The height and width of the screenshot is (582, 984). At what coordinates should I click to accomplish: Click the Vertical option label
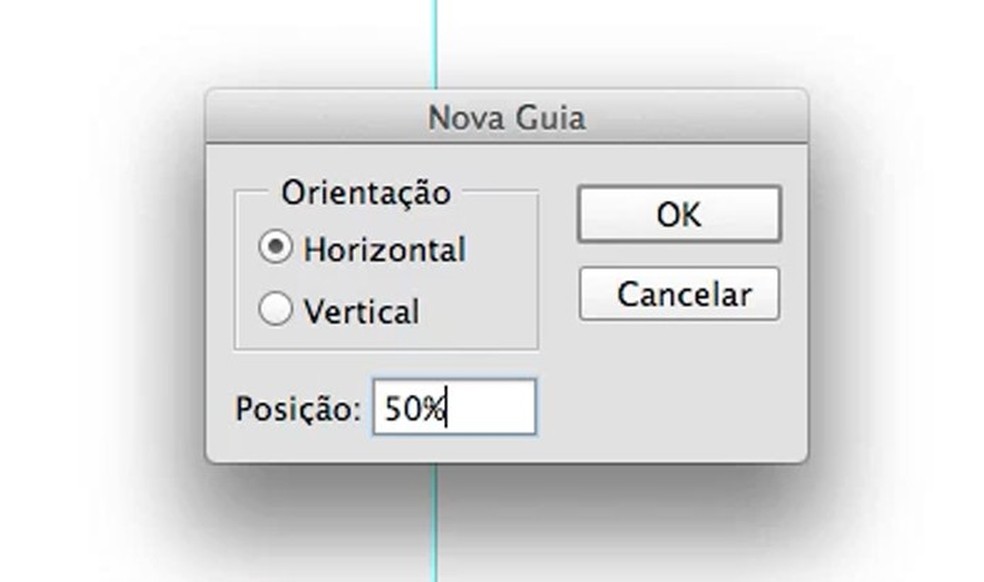tap(363, 311)
